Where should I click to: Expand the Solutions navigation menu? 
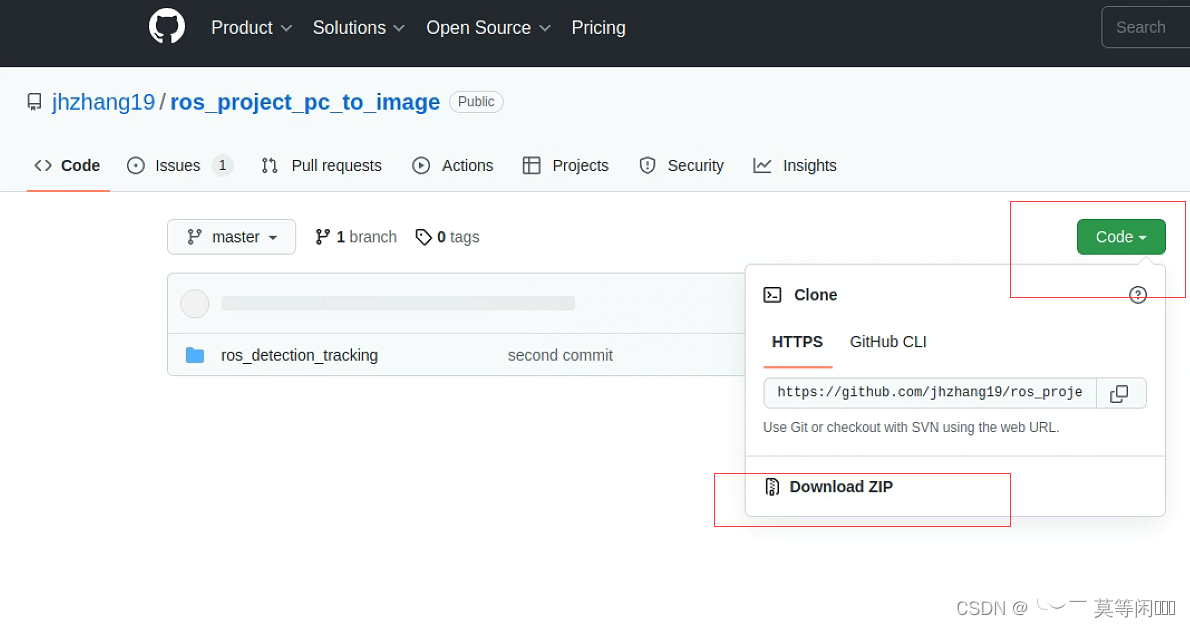click(x=358, y=27)
